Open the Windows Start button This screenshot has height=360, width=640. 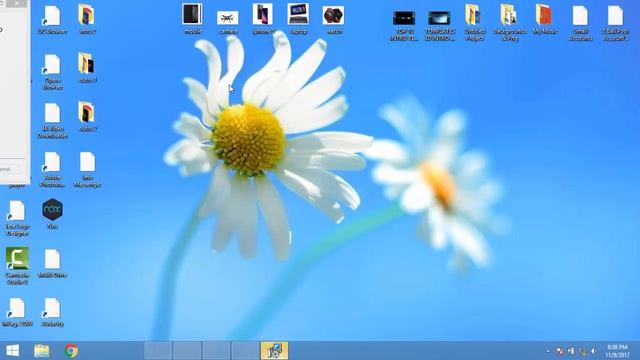tap(13, 351)
